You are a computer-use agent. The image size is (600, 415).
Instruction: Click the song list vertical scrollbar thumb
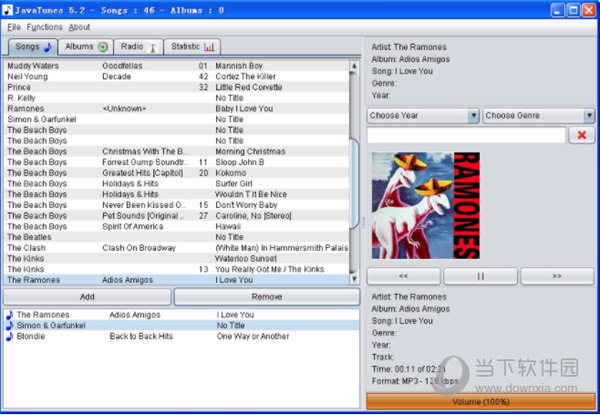(x=354, y=184)
